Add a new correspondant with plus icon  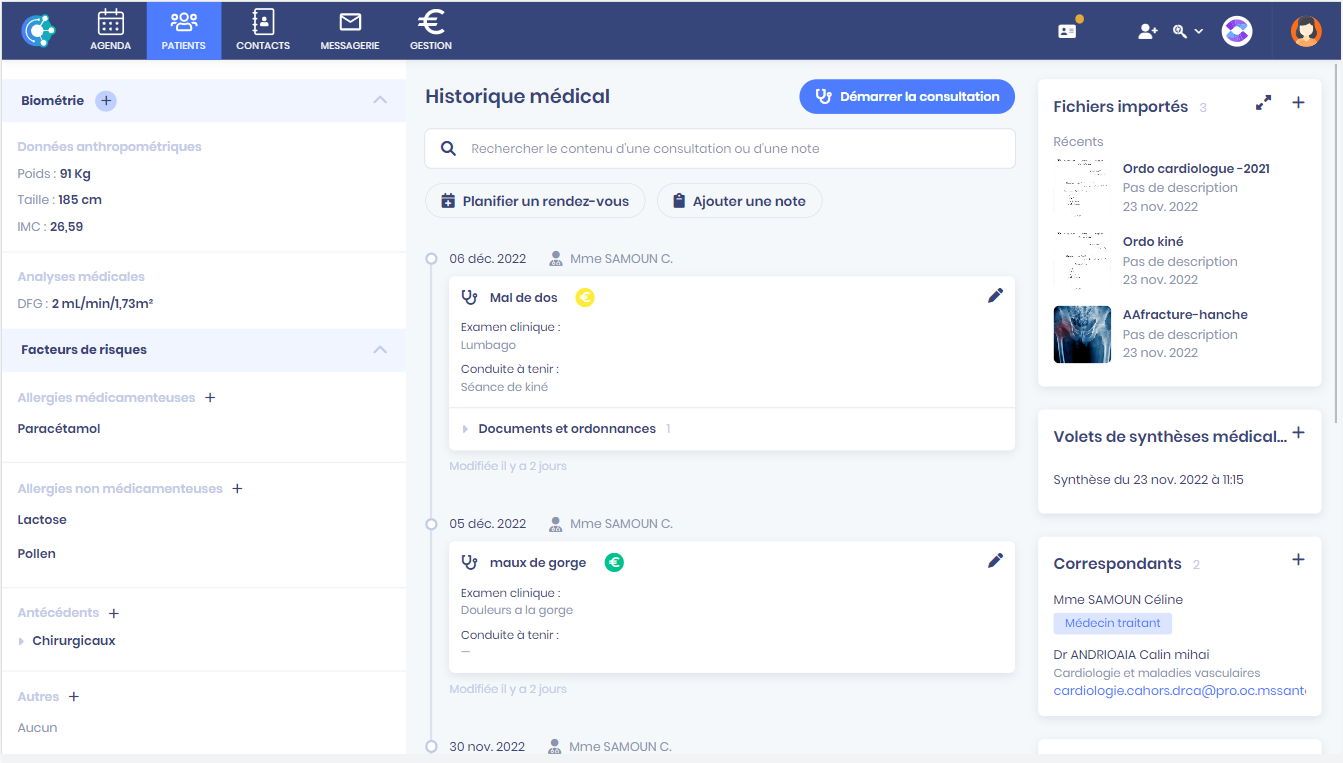[1298, 560]
